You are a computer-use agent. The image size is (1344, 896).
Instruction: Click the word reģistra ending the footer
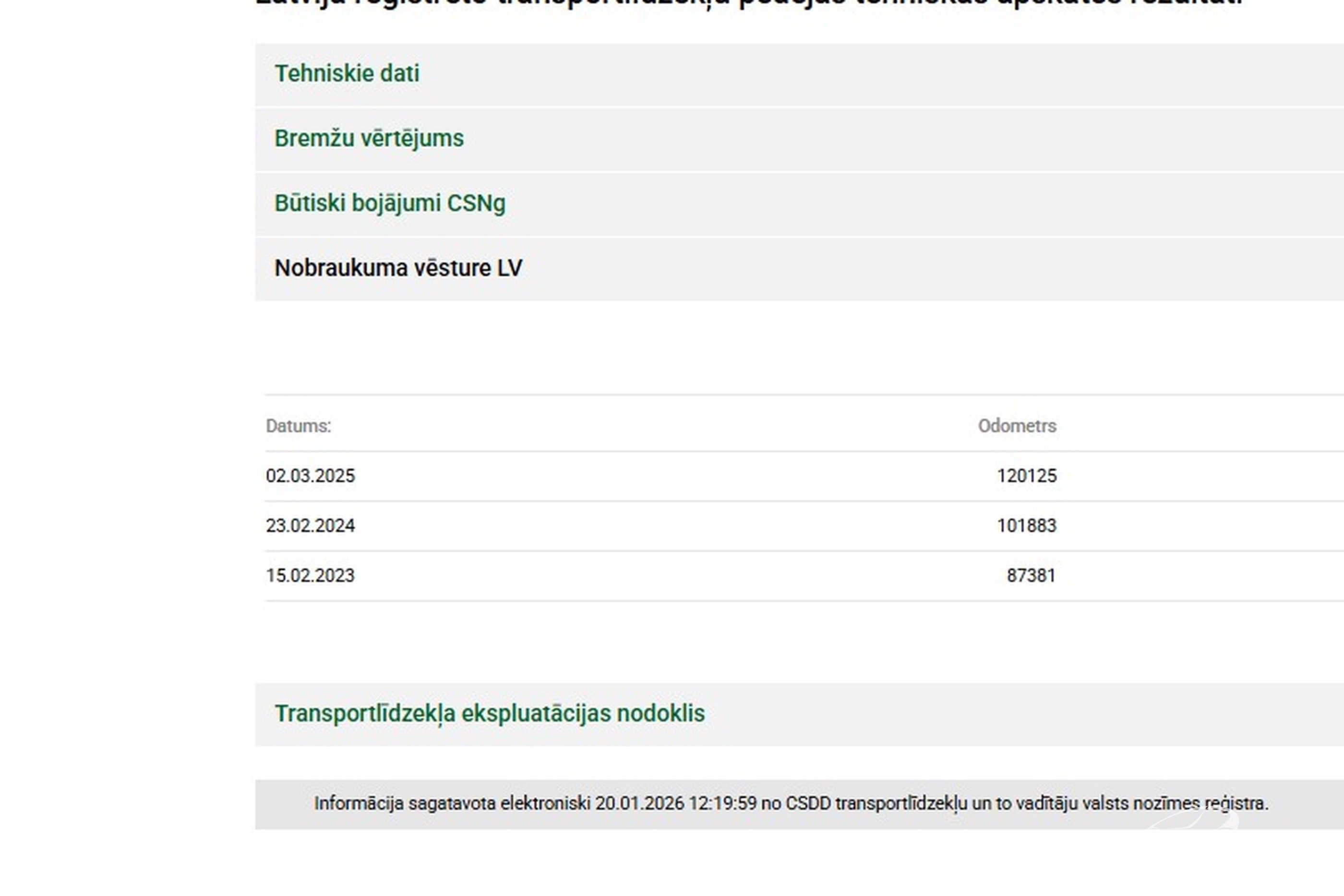[1236, 803]
